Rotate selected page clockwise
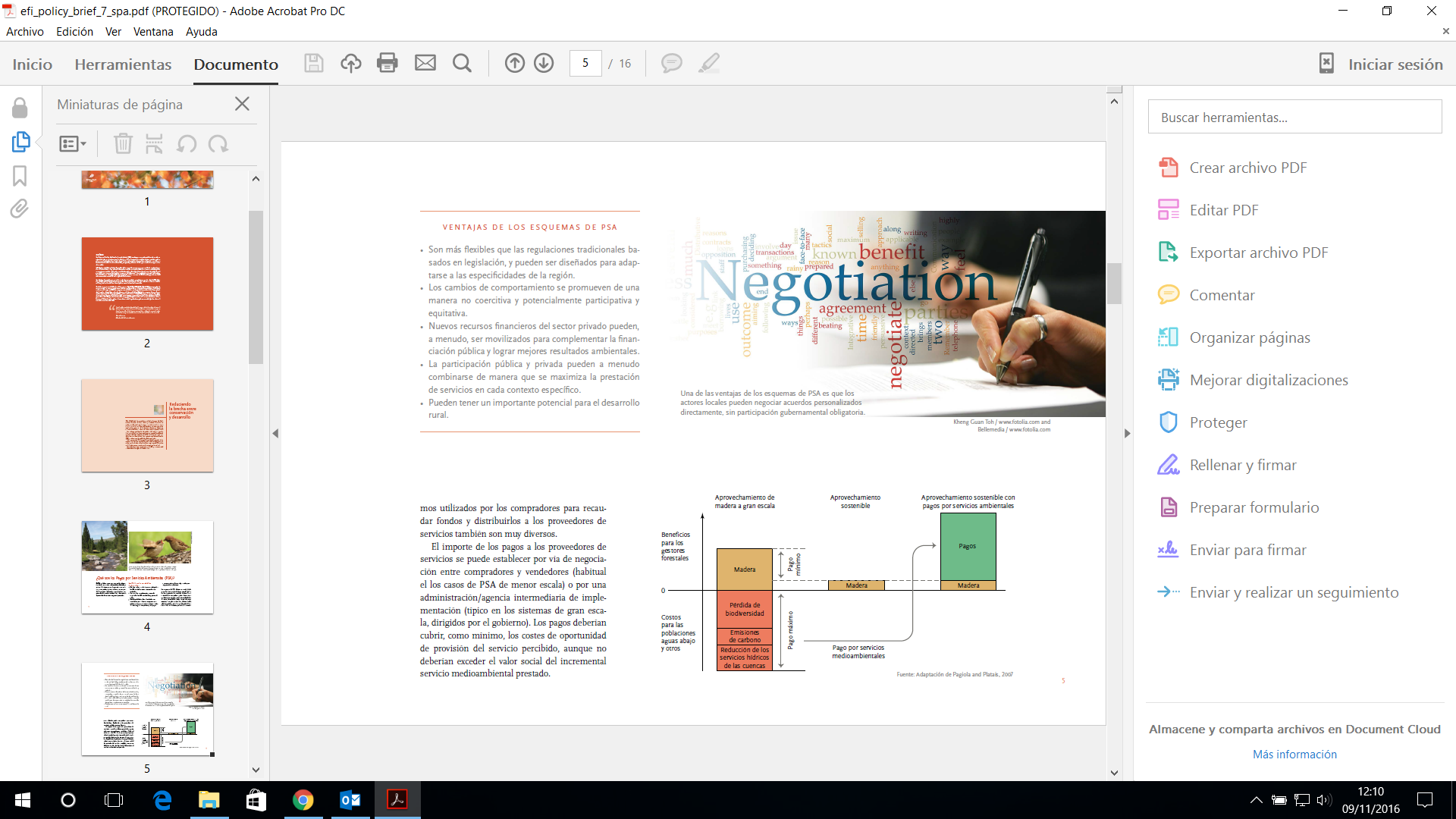 point(218,143)
